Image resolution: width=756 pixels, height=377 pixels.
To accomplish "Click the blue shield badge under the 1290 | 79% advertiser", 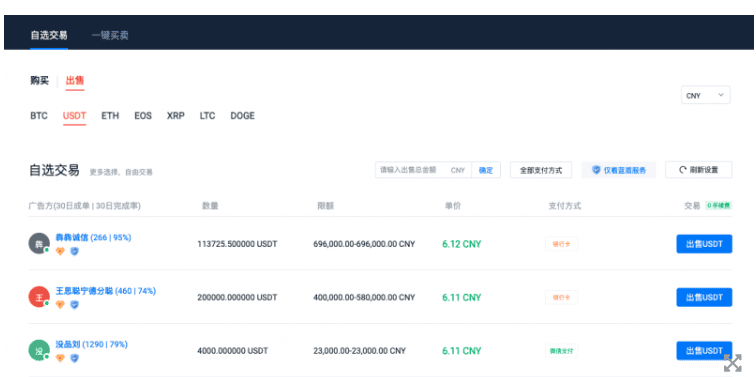I will tap(74, 358).
